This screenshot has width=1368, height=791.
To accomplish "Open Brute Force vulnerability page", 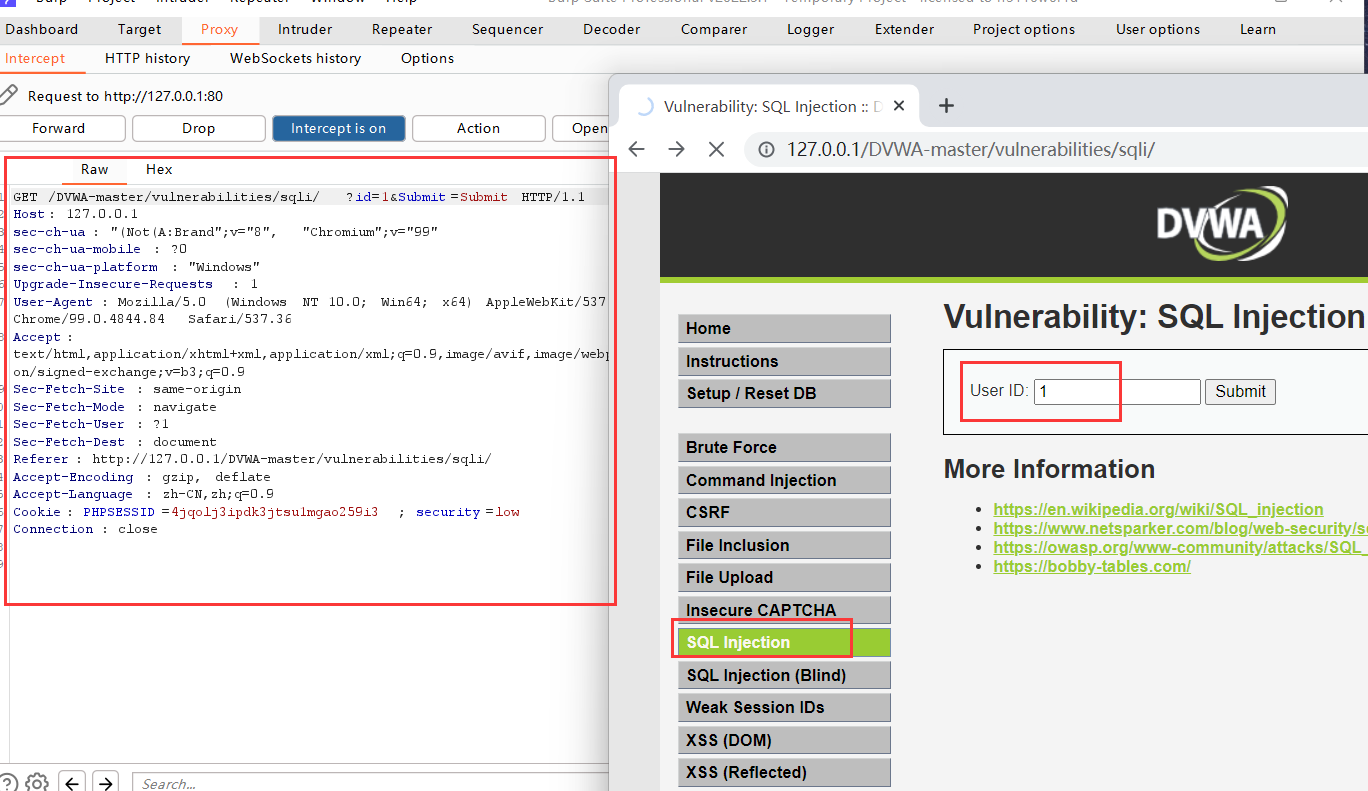I will tap(784, 447).
